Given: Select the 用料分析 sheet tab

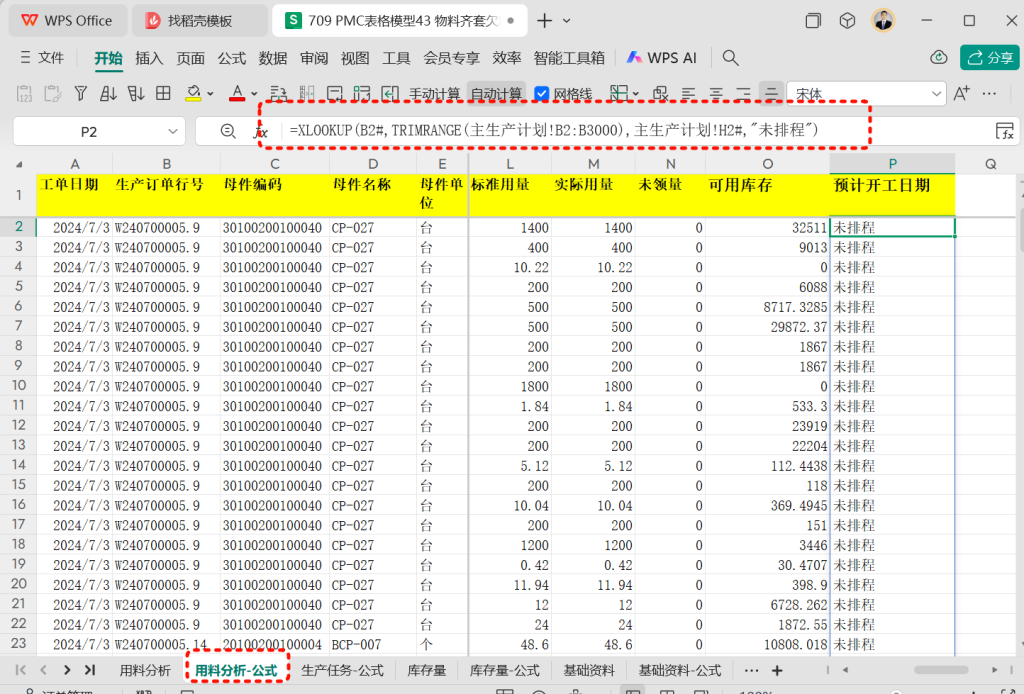Looking at the screenshot, I should tap(145, 670).
